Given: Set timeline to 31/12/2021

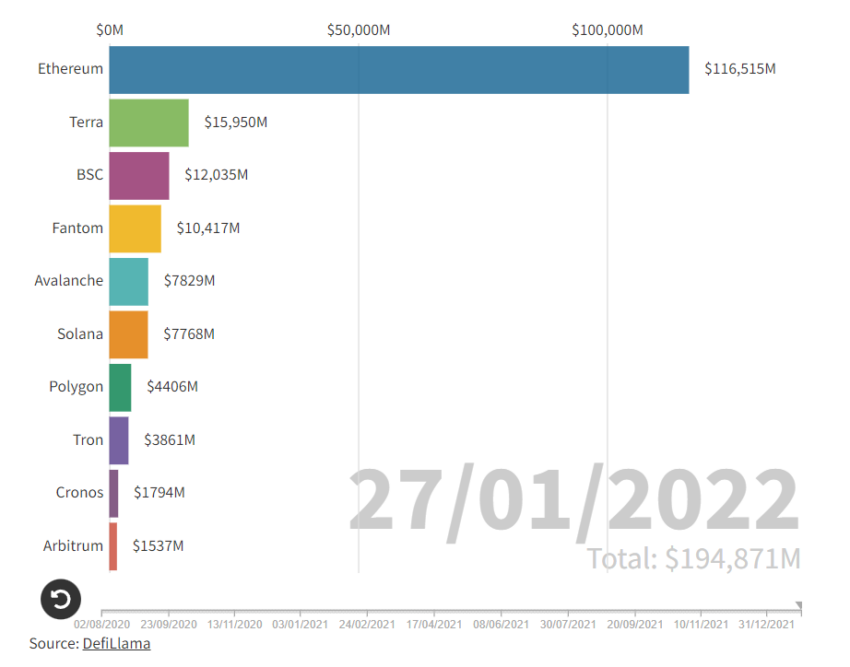Looking at the screenshot, I should (x=767, y=624).
